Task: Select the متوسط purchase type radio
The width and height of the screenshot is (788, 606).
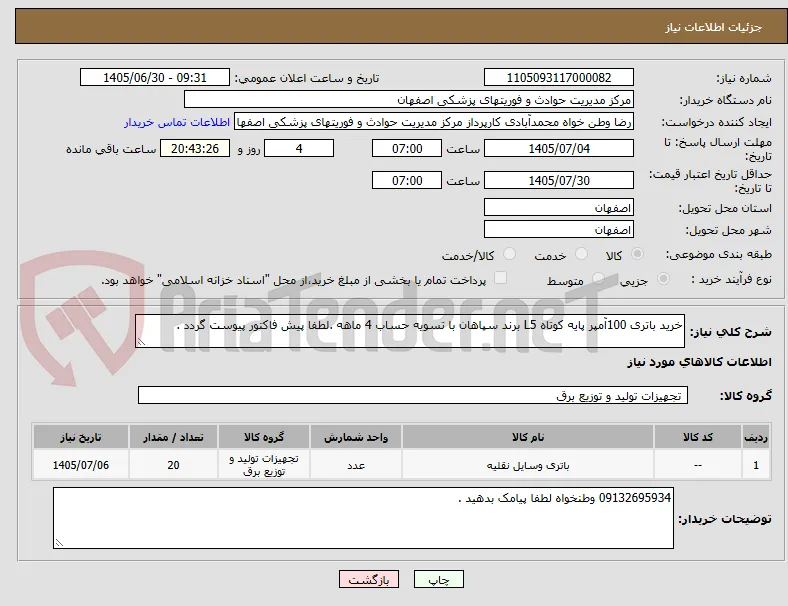Action: (598, 278)
